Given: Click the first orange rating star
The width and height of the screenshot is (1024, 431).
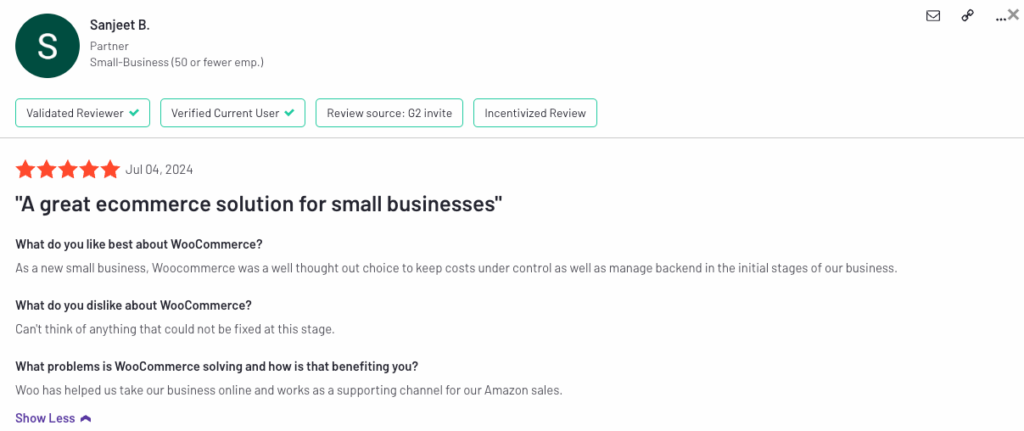Looking at the screenshot, I should point(25,170).
